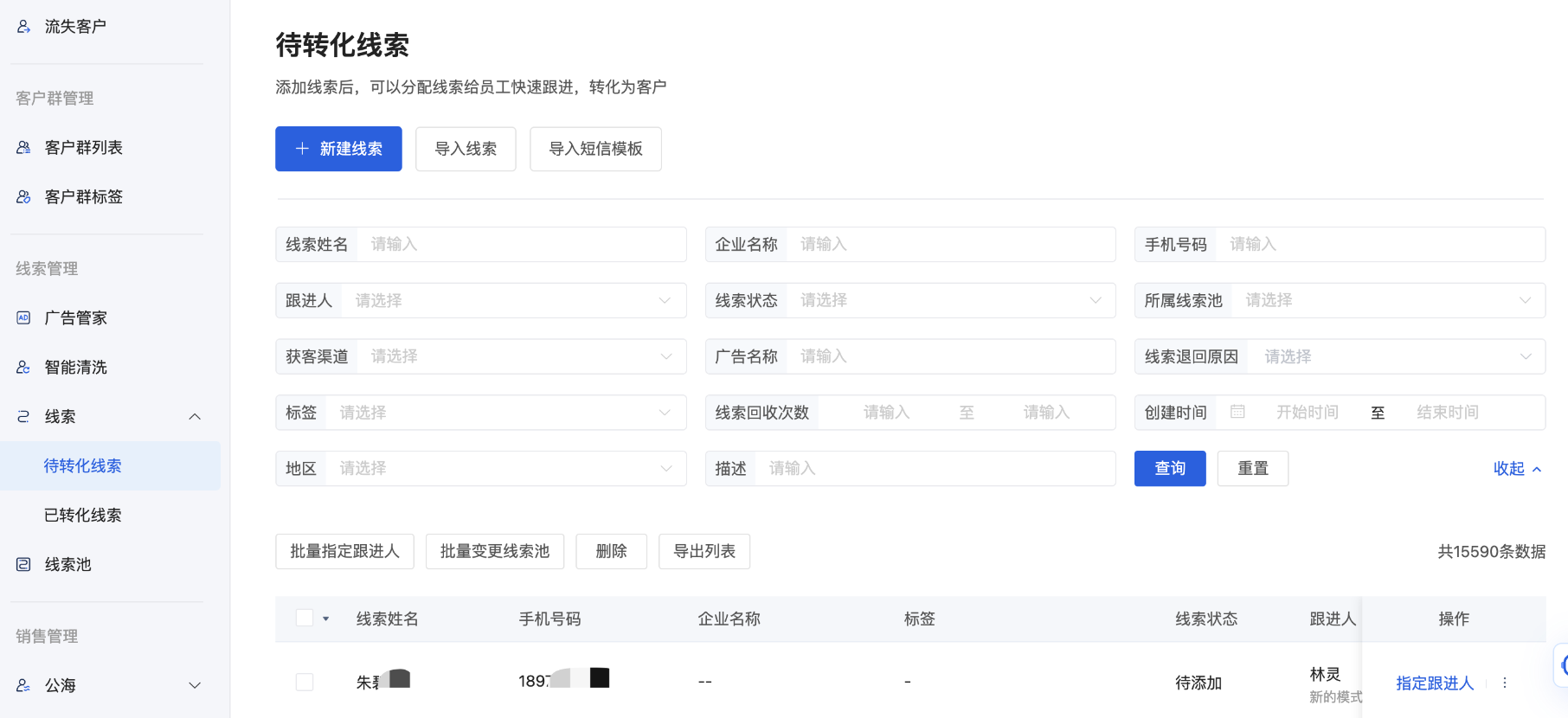The width and height of the screenshot is (1568, 718).
Task: Run the search with 查询 button
Action: (x=1170, y=468)
